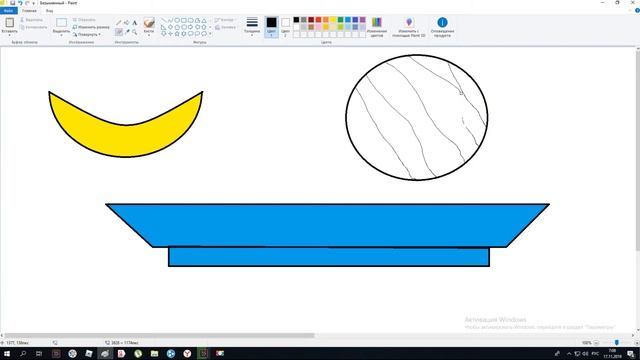Open the Edit colors palette
The height and width of the screenshot is (360, 640).
coord(376,27)
